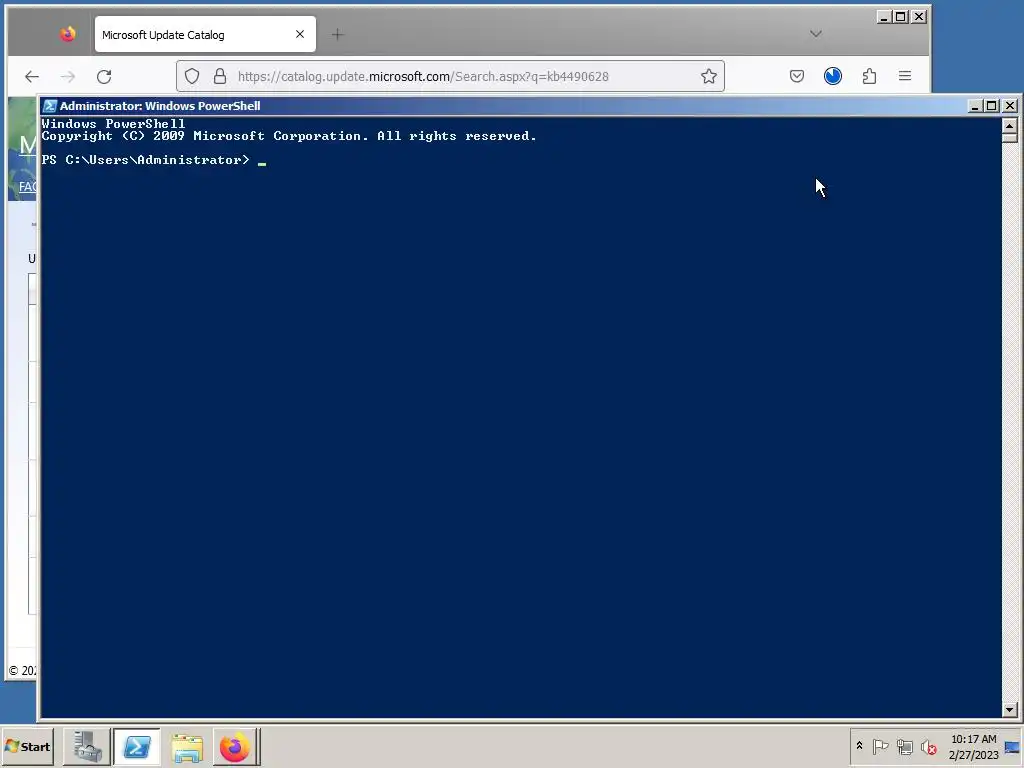
Task: Select the Microsoft Update Catalog tab
Action: coord(205,35)
